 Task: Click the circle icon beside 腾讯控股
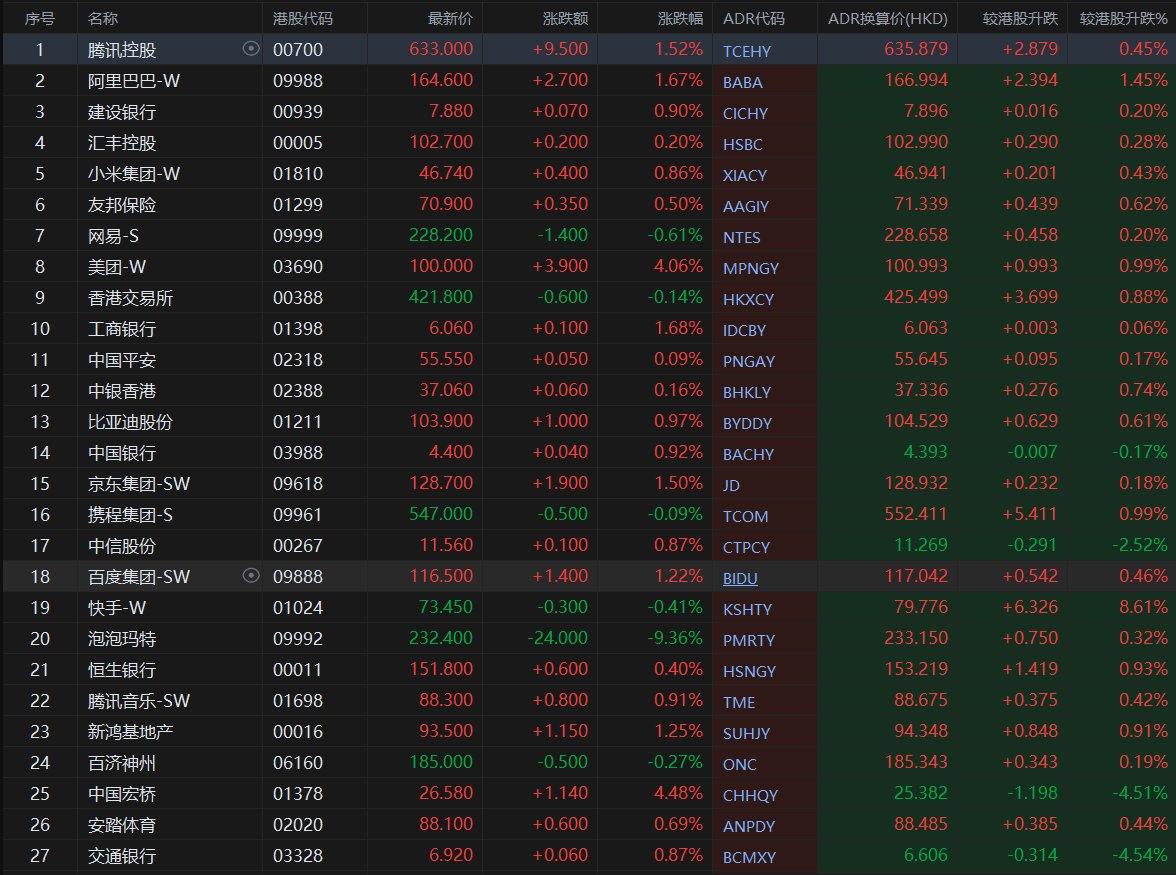tap(251, 49)
